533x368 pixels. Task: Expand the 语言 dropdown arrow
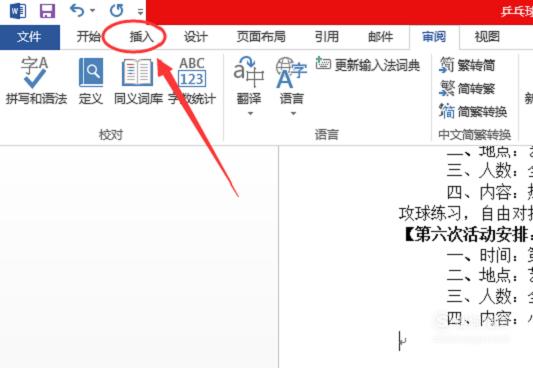pos(293,113)
